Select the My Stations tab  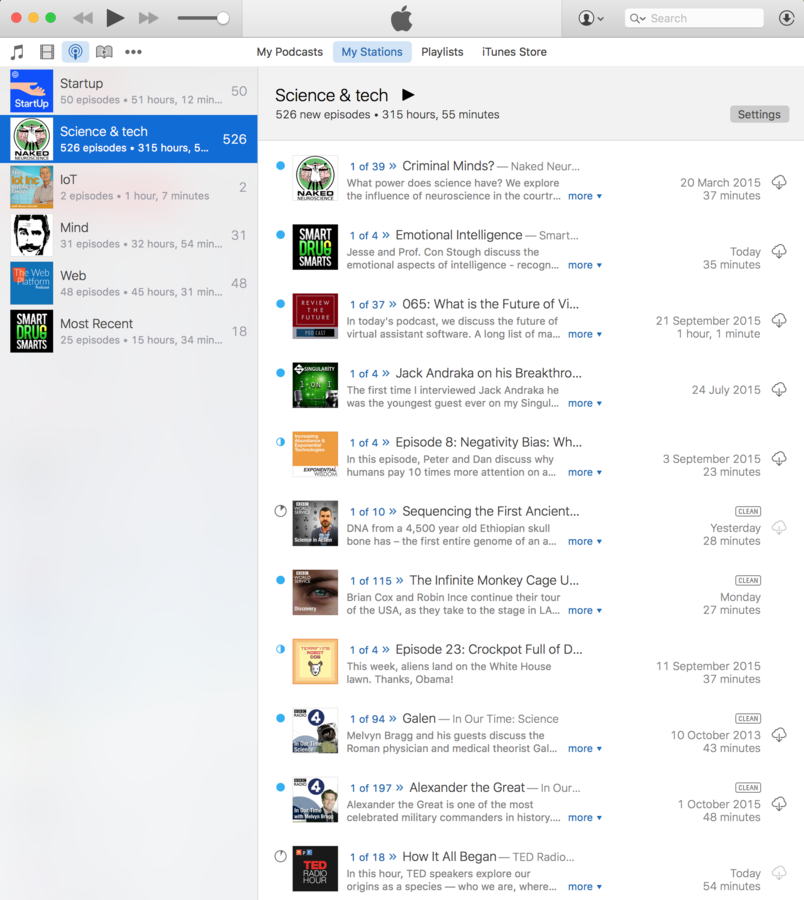click(372, 52)
